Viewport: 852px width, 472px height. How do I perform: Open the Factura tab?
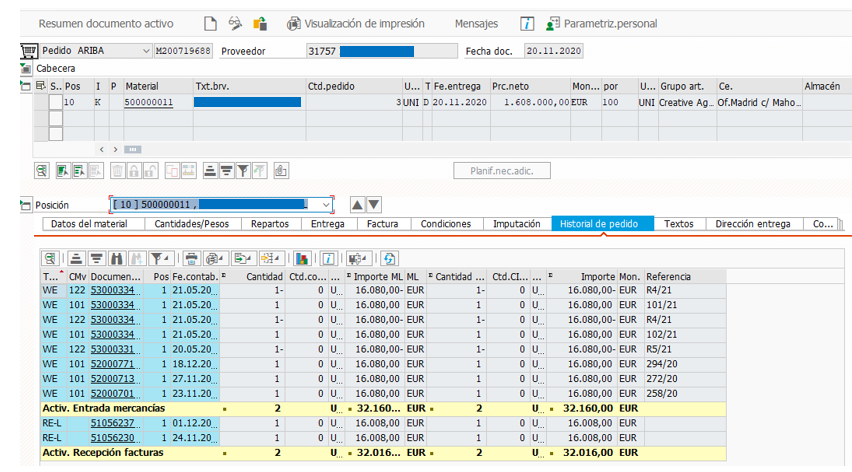383,224
